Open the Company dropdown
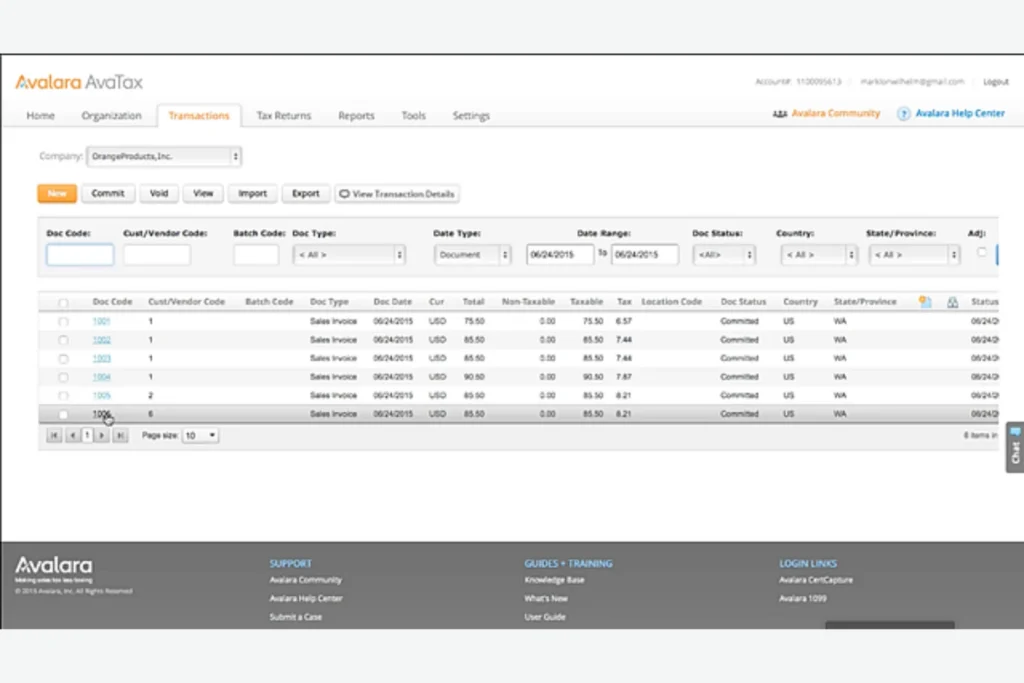1024x683 pixels. (x=164, y=157)
